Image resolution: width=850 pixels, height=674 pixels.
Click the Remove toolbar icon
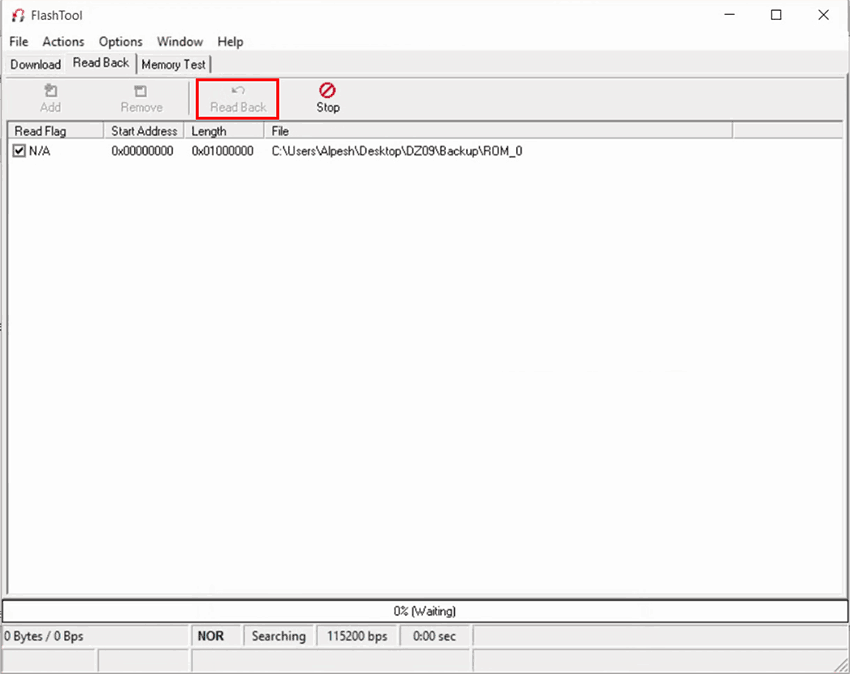pos(140,91)
